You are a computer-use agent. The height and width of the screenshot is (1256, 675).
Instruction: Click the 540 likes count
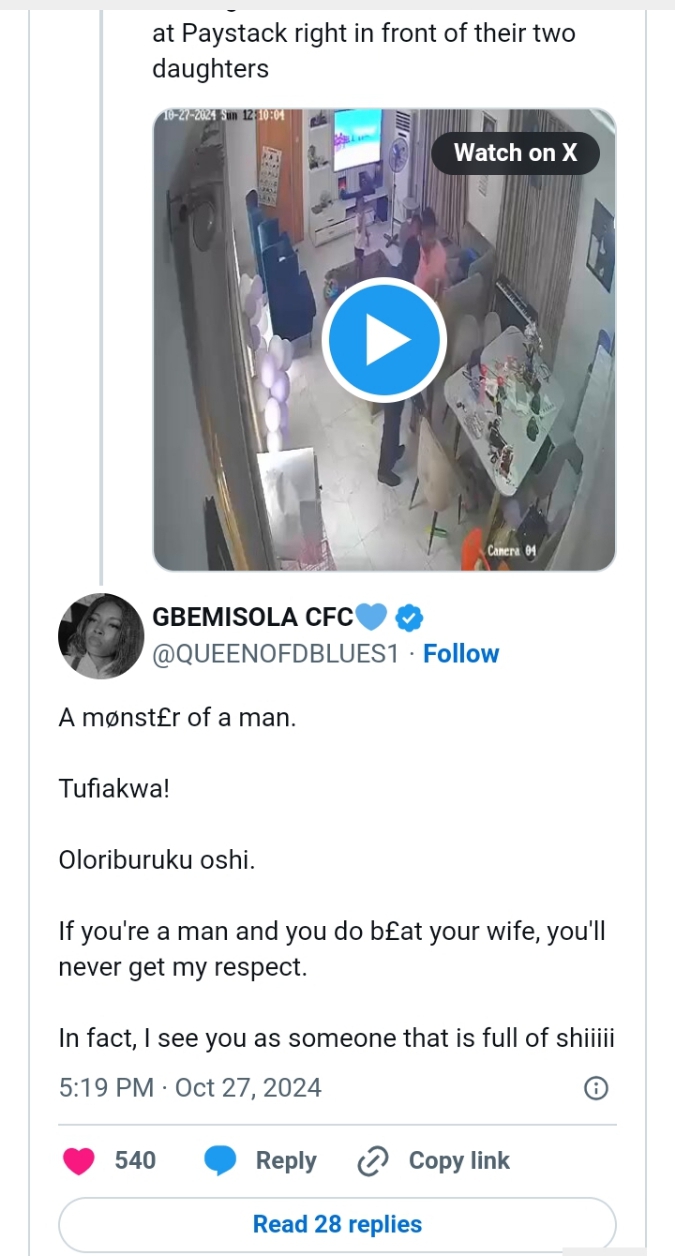click(x=135, y=1161)
